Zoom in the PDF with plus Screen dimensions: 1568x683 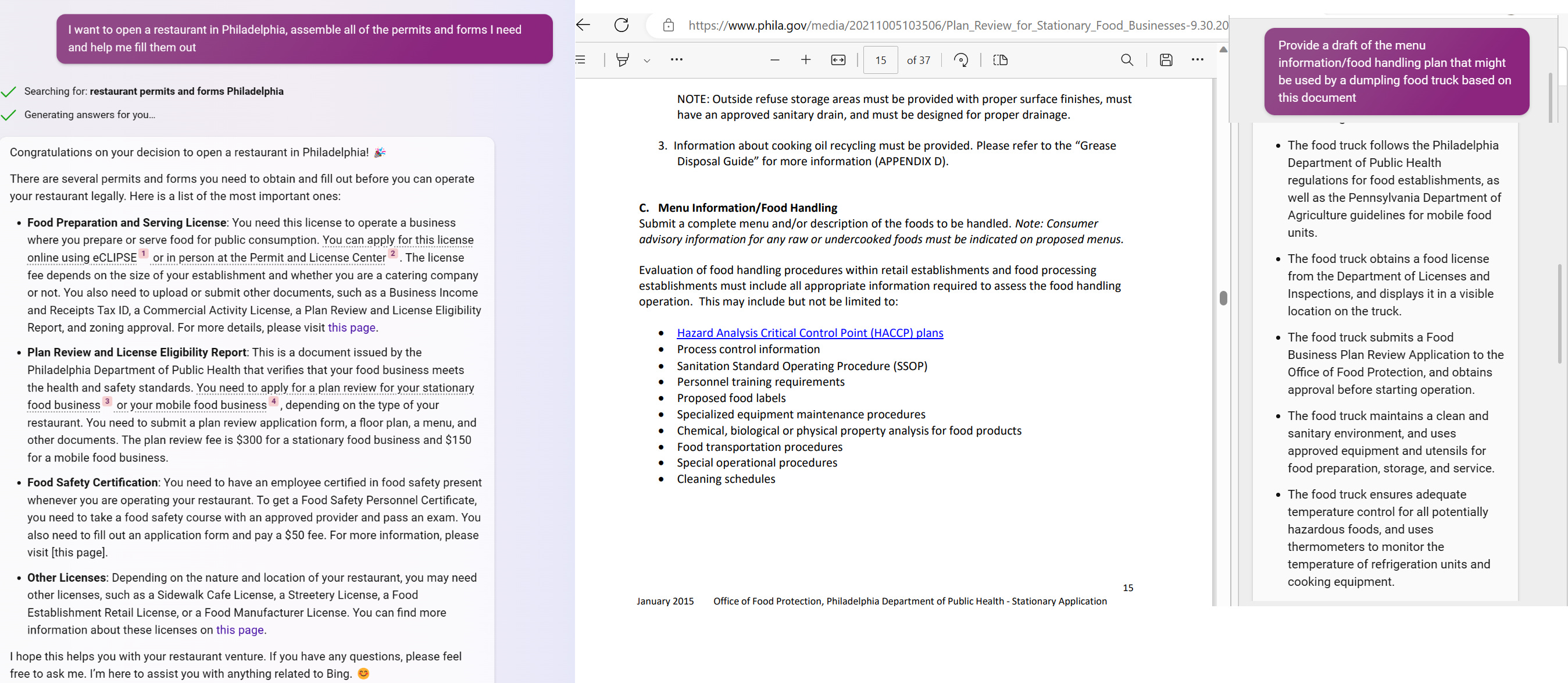(x=805, y=60)
